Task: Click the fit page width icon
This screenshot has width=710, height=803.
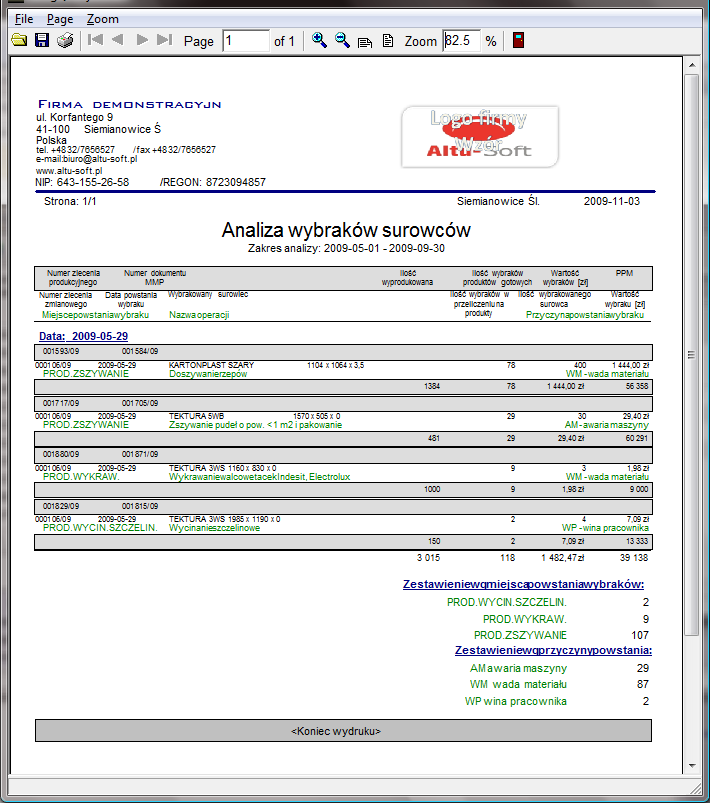Action: tap(365, 41)
